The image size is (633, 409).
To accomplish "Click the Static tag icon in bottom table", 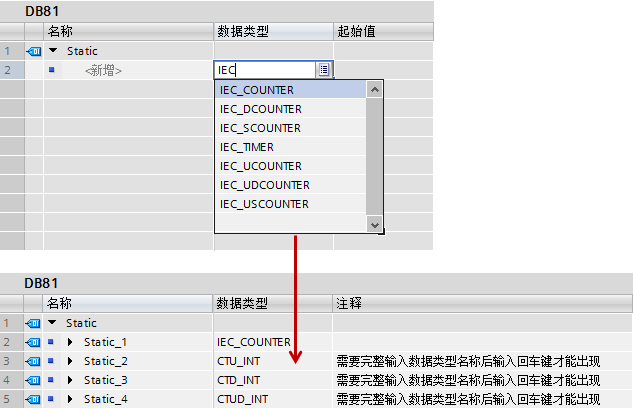I will 33,323.
